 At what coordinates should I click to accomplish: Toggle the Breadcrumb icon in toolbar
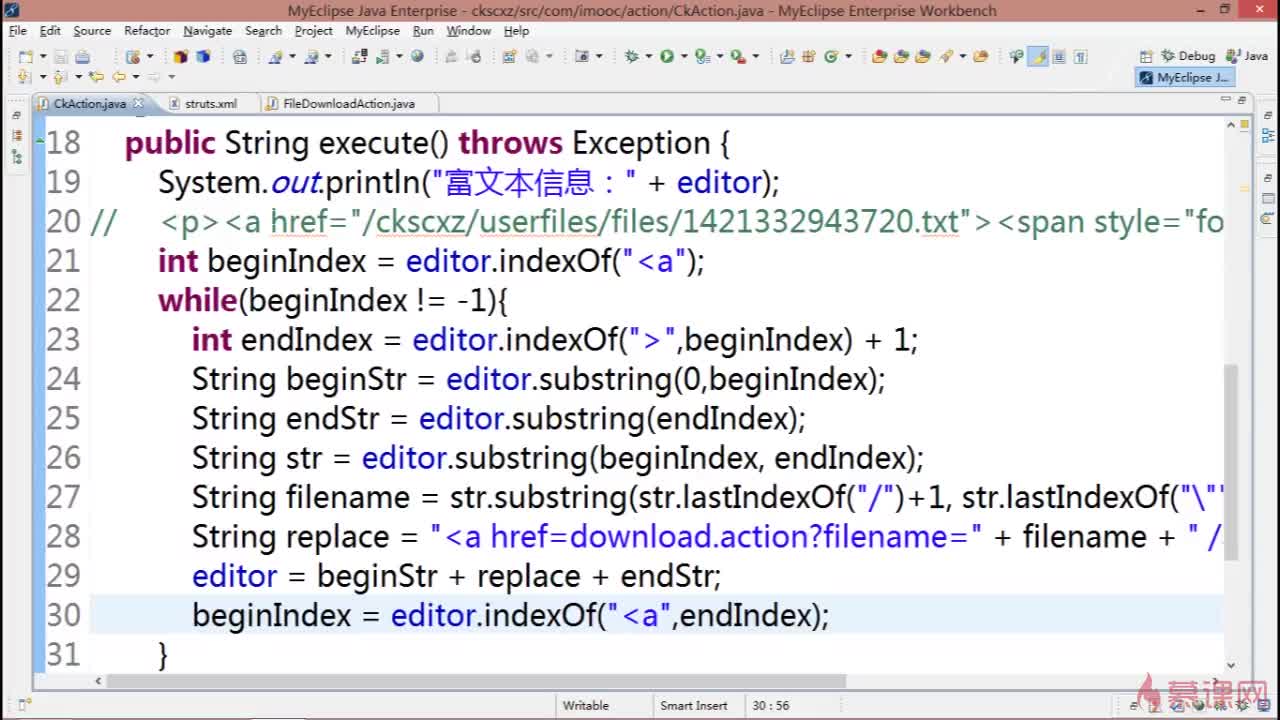[x=1016, y=56]
